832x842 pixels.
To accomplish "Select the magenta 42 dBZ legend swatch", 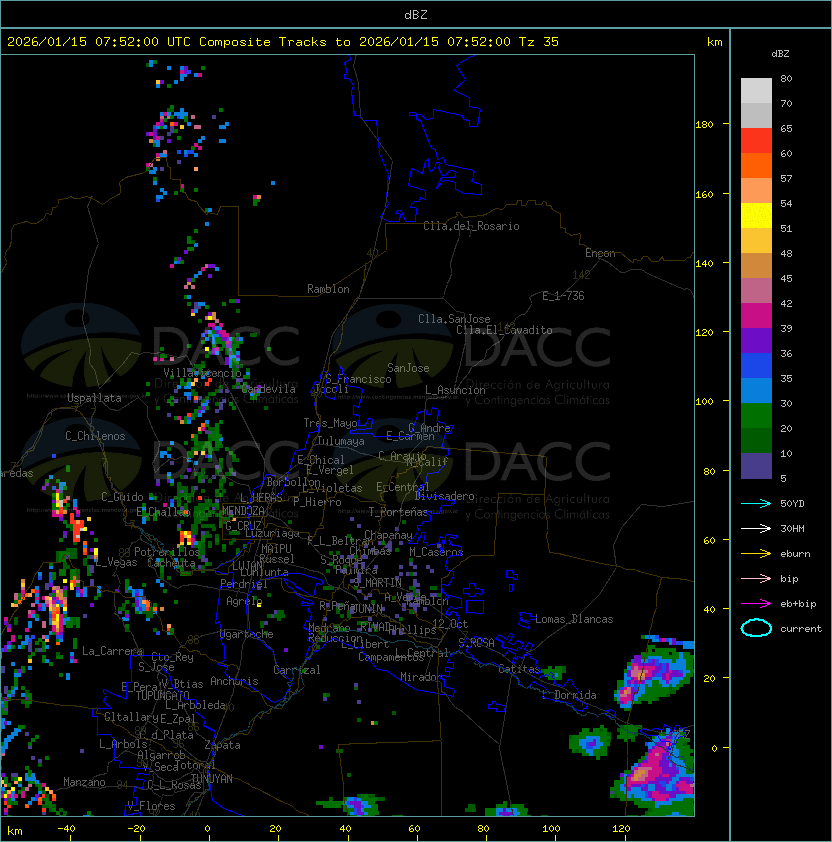I will (x=756, y=316).
